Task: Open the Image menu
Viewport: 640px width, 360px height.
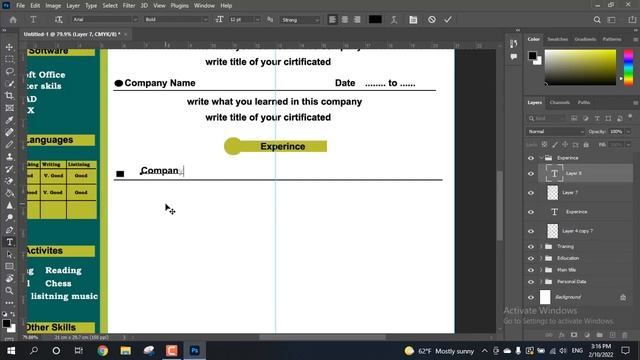Action: pos(53,6)
